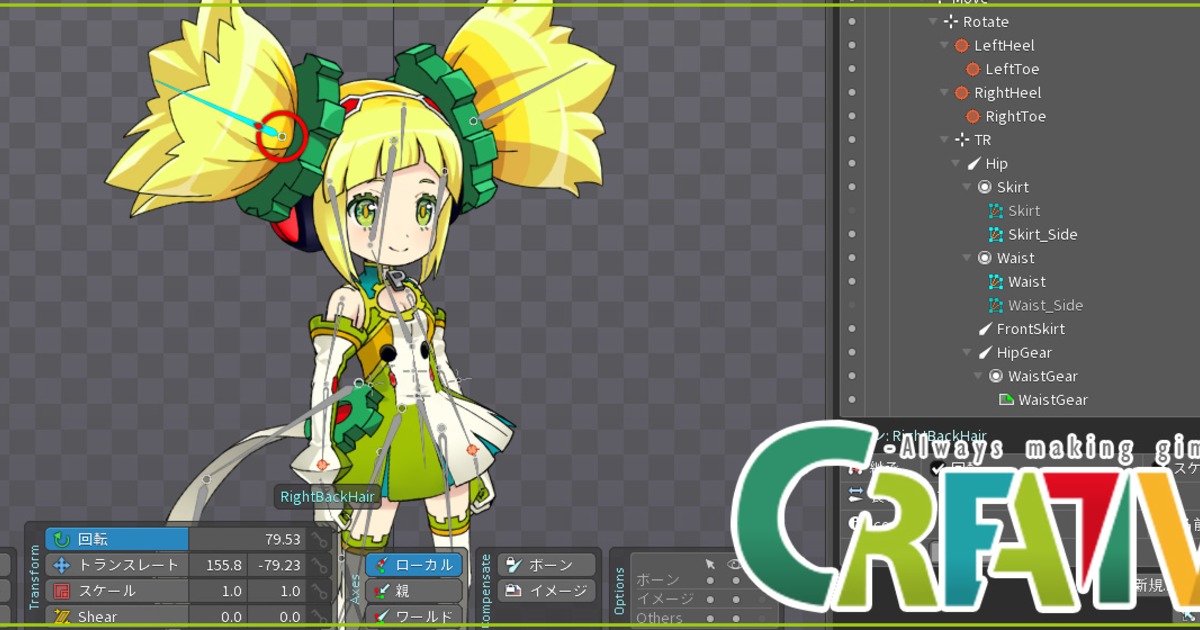Select the RightHeel item in the tree
Viewport: 1200px width, 630px height.
[x=1007, y=93]
